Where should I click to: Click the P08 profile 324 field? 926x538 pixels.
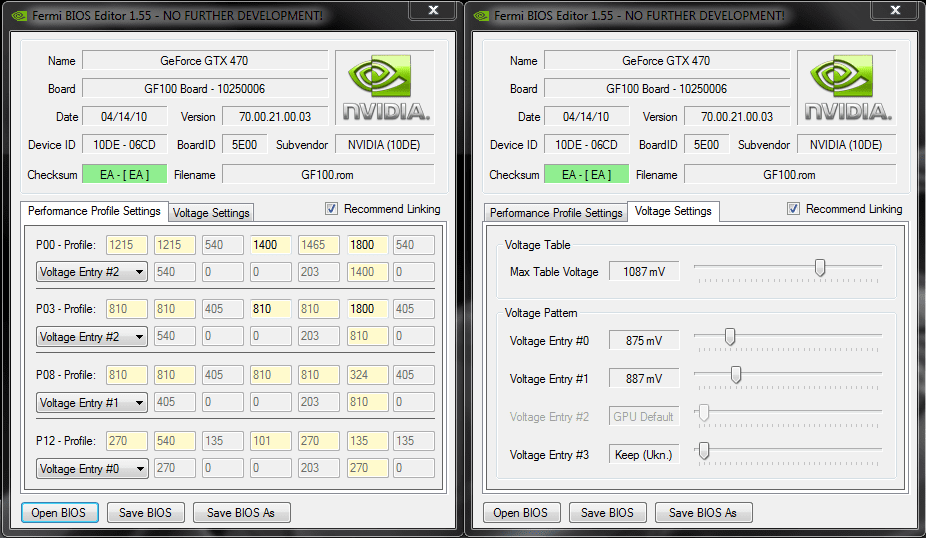click(367, 375)
